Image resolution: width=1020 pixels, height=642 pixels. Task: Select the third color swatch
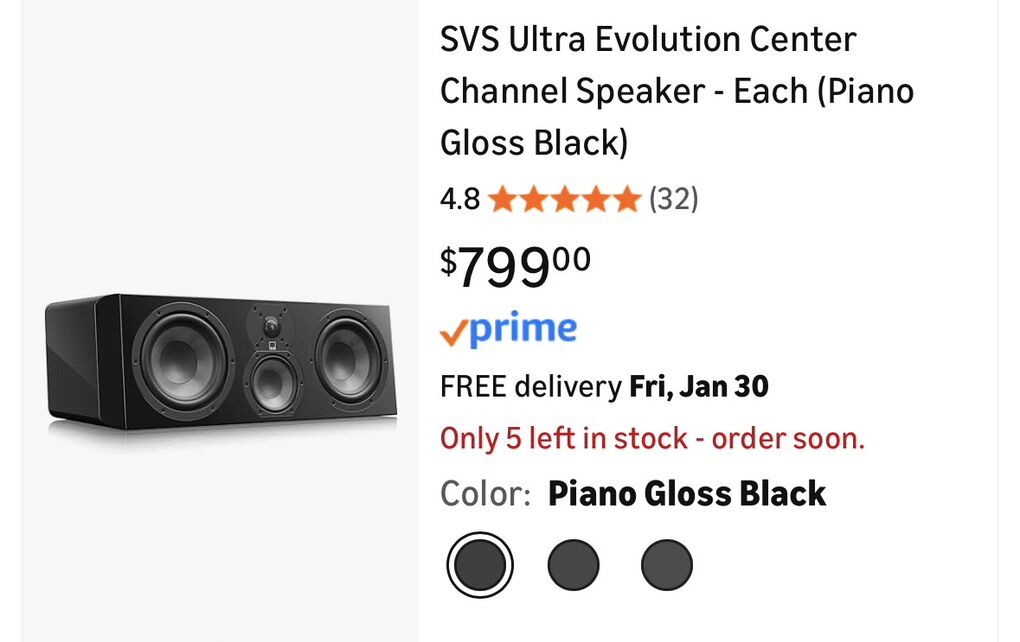[x=666, y=565]
